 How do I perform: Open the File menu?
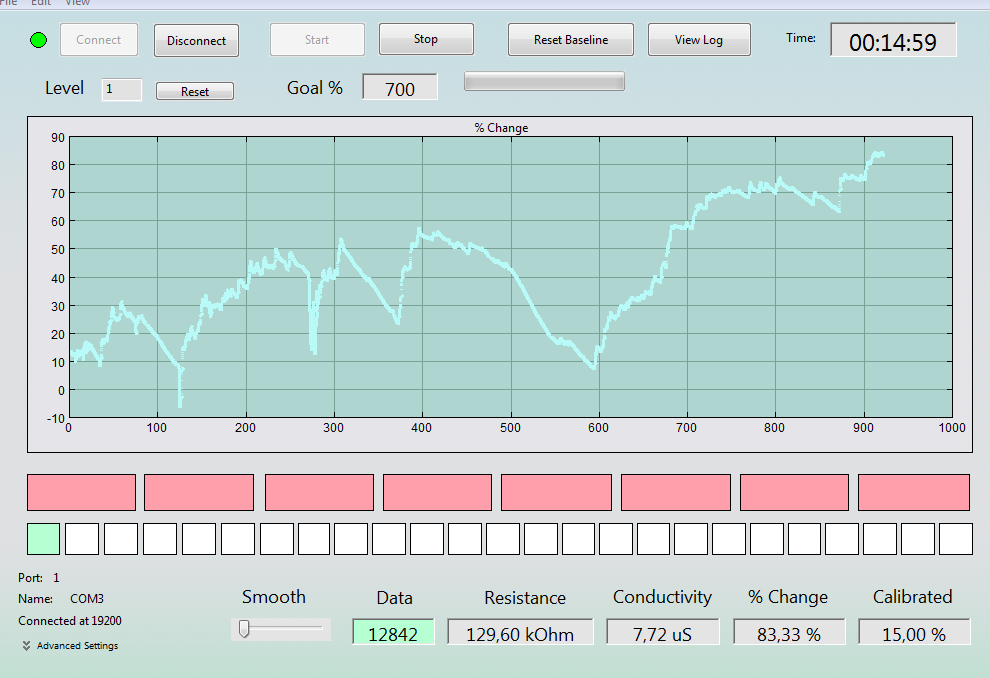tap(8, 3)
